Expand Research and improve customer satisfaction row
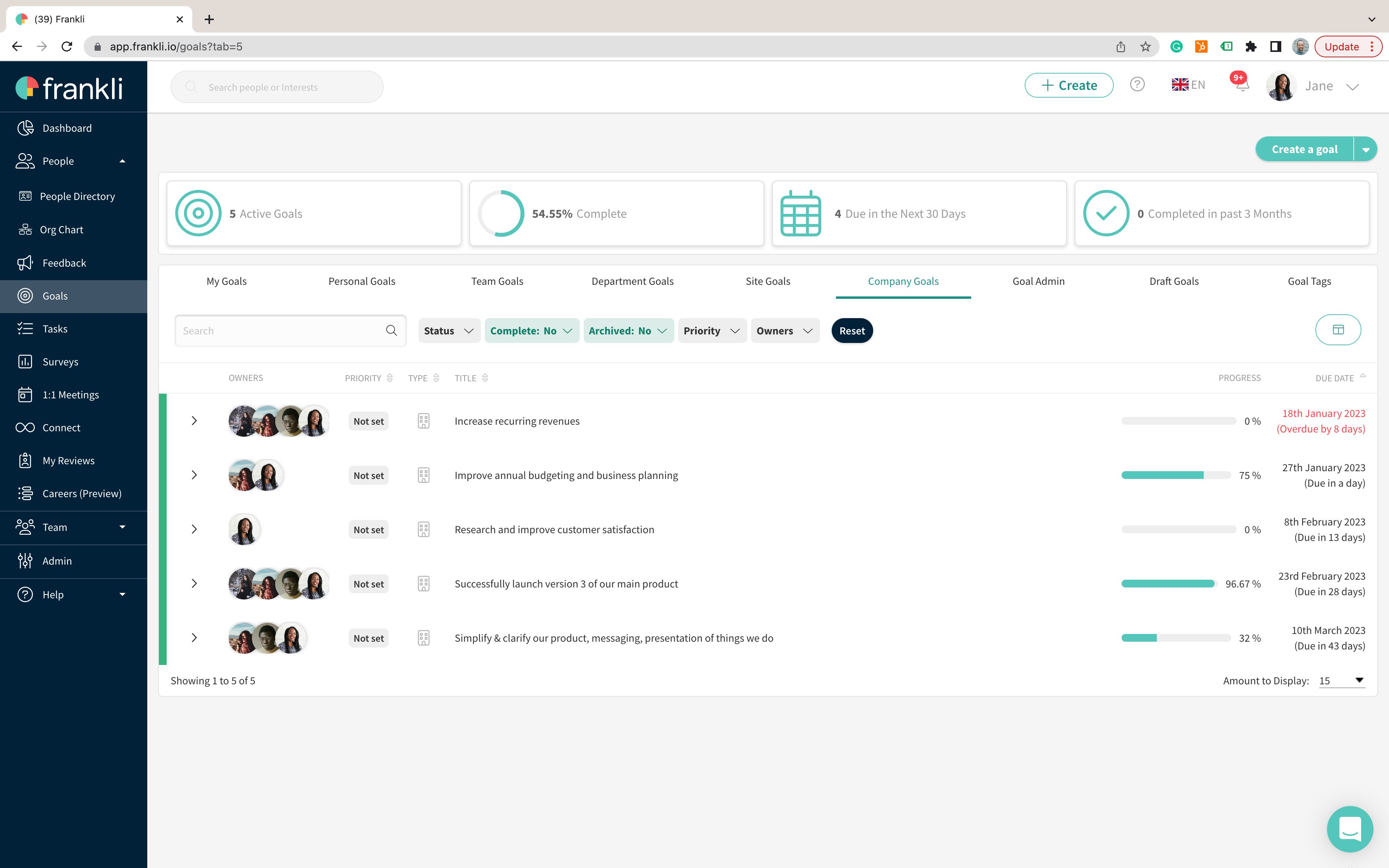The image size is (1389, 868). coord(194,529)
